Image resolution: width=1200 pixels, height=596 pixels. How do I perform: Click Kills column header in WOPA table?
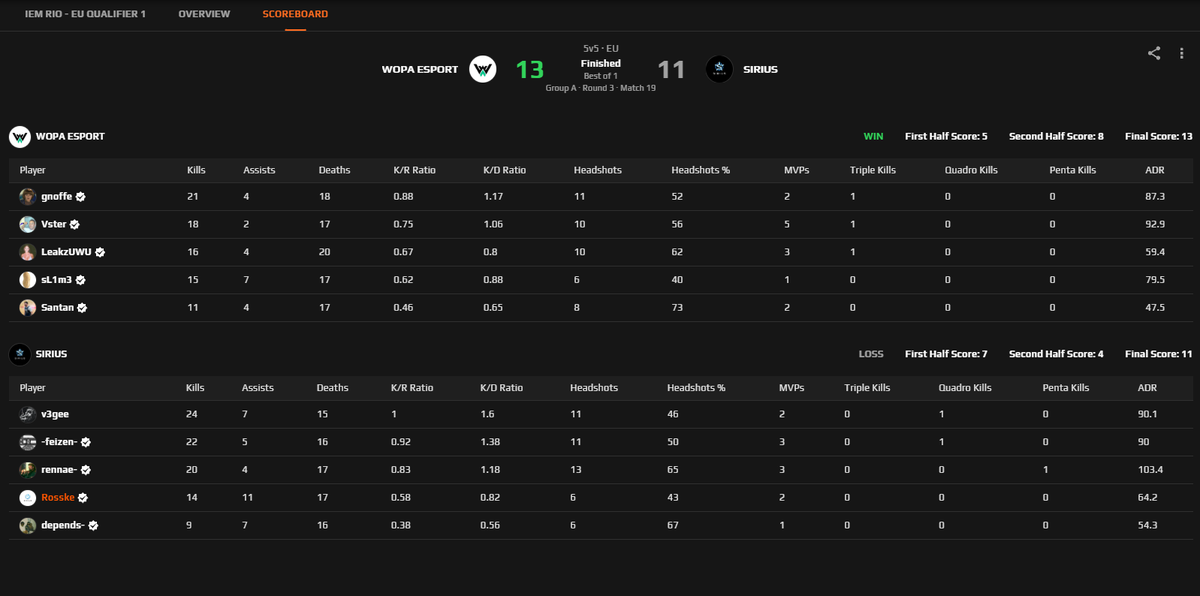click(x=197, y=170)
